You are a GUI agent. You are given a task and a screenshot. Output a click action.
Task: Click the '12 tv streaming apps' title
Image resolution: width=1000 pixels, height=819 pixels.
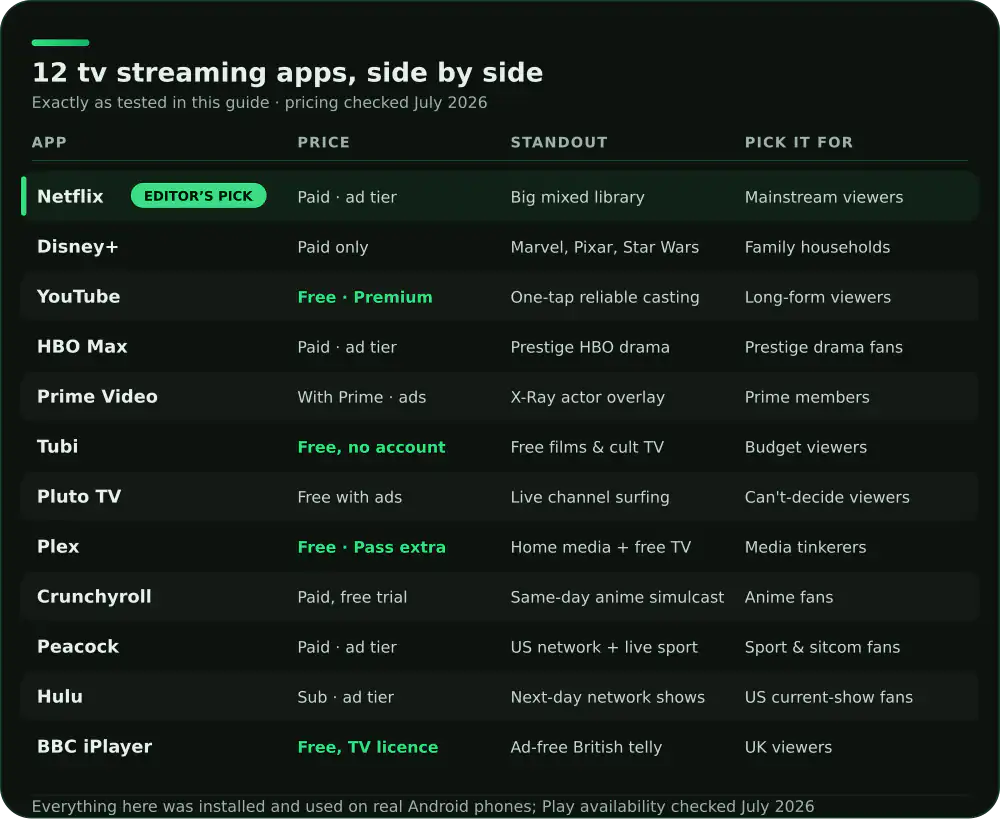[287, 73]
